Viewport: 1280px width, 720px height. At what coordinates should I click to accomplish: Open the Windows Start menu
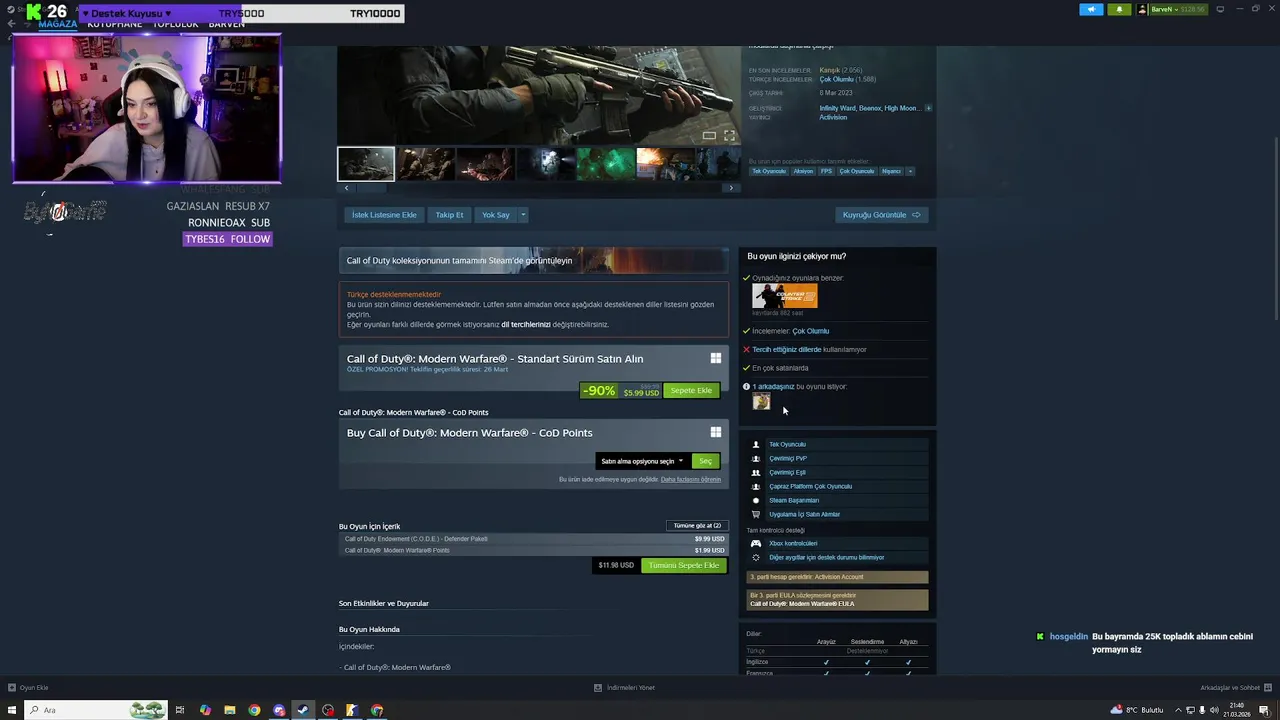pyautogui.click(x=11, y=710)
